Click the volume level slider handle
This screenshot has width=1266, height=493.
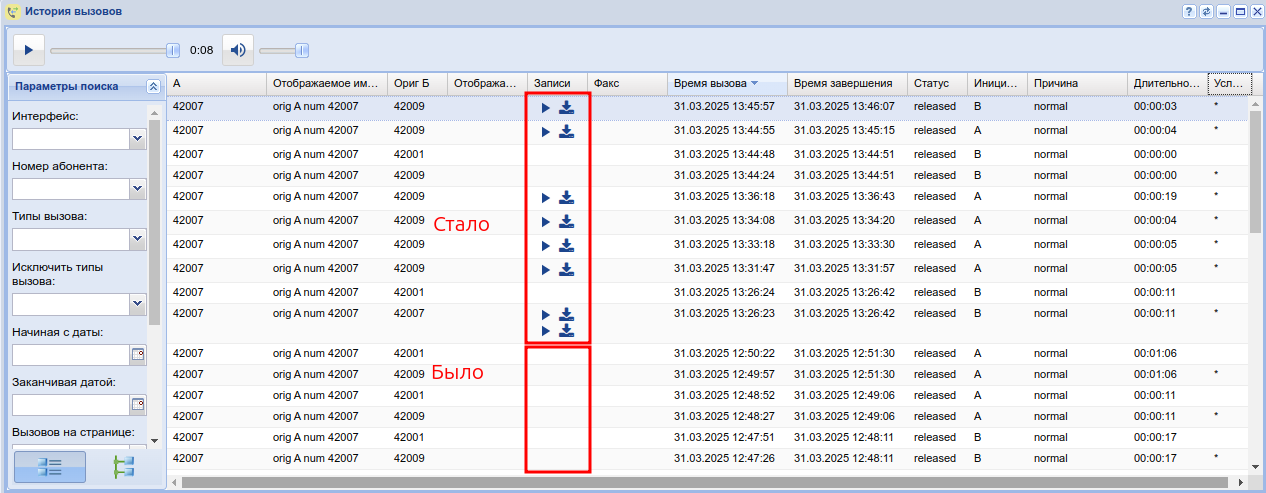[301, 49]
